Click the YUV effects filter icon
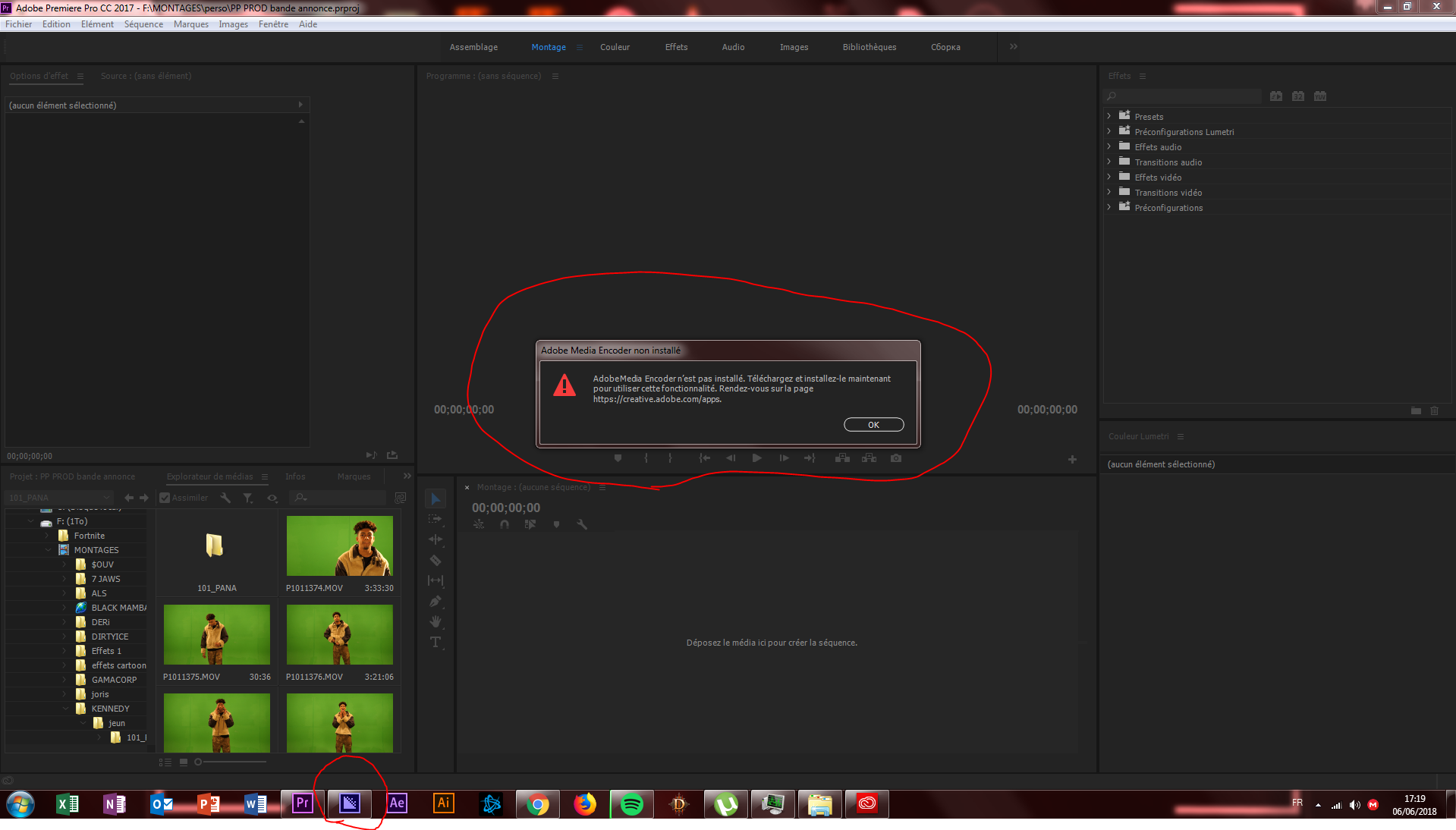 click(x=1320, y=96)
